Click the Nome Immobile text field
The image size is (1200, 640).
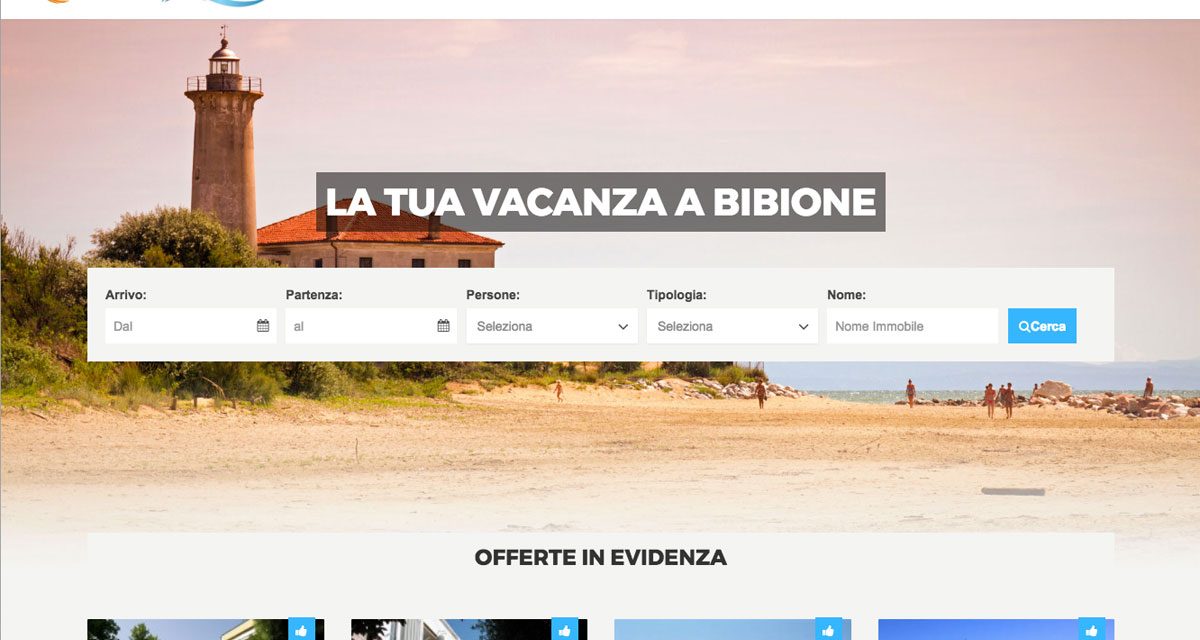[912, 326]
